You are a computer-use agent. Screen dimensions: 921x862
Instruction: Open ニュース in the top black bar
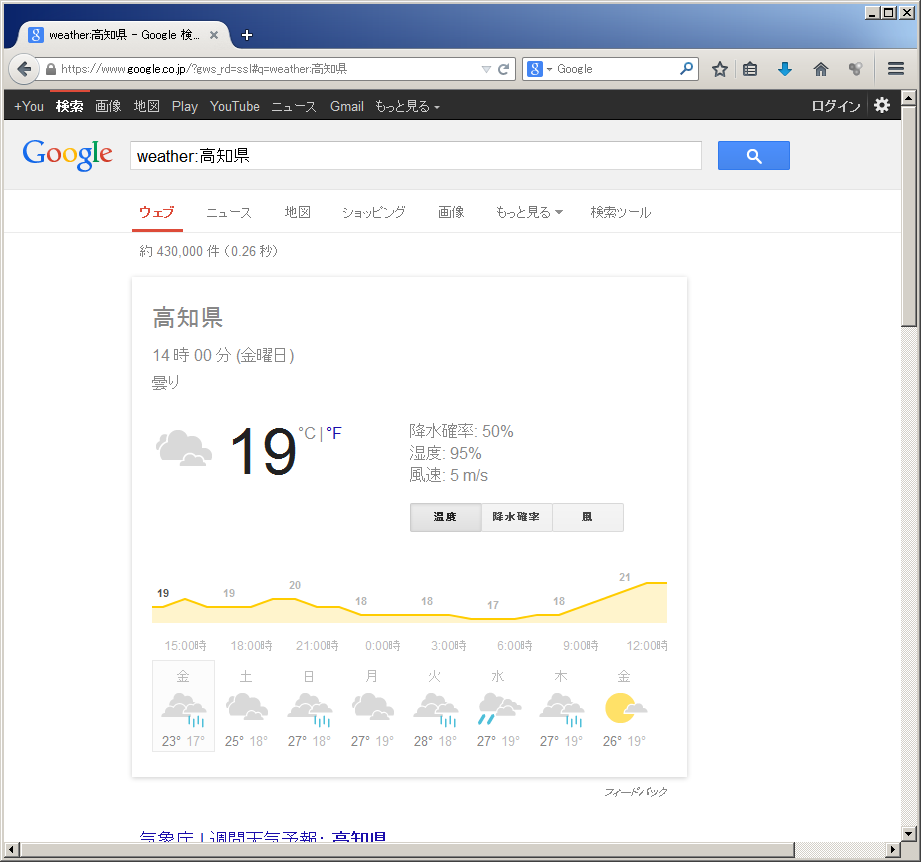coord(294,106)
